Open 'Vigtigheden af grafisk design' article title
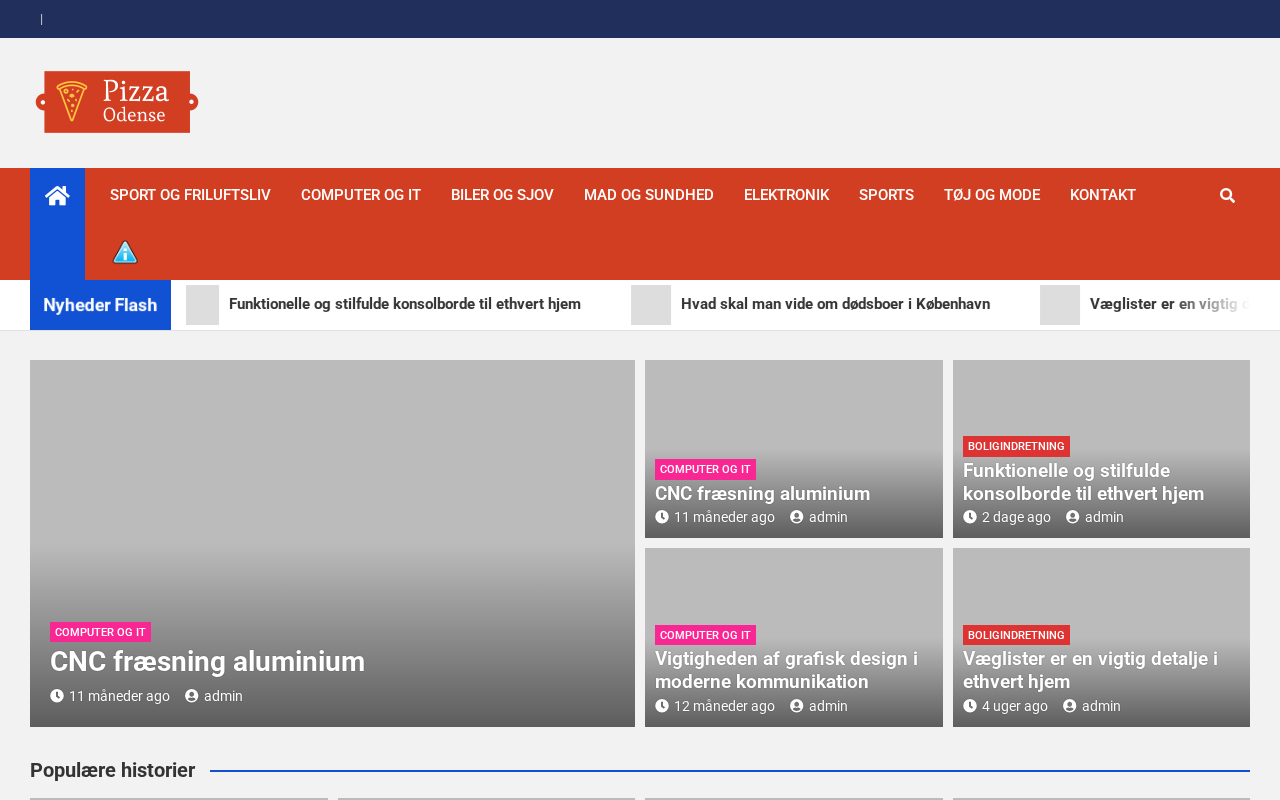The image size is (1280, 800). [786, 670]
